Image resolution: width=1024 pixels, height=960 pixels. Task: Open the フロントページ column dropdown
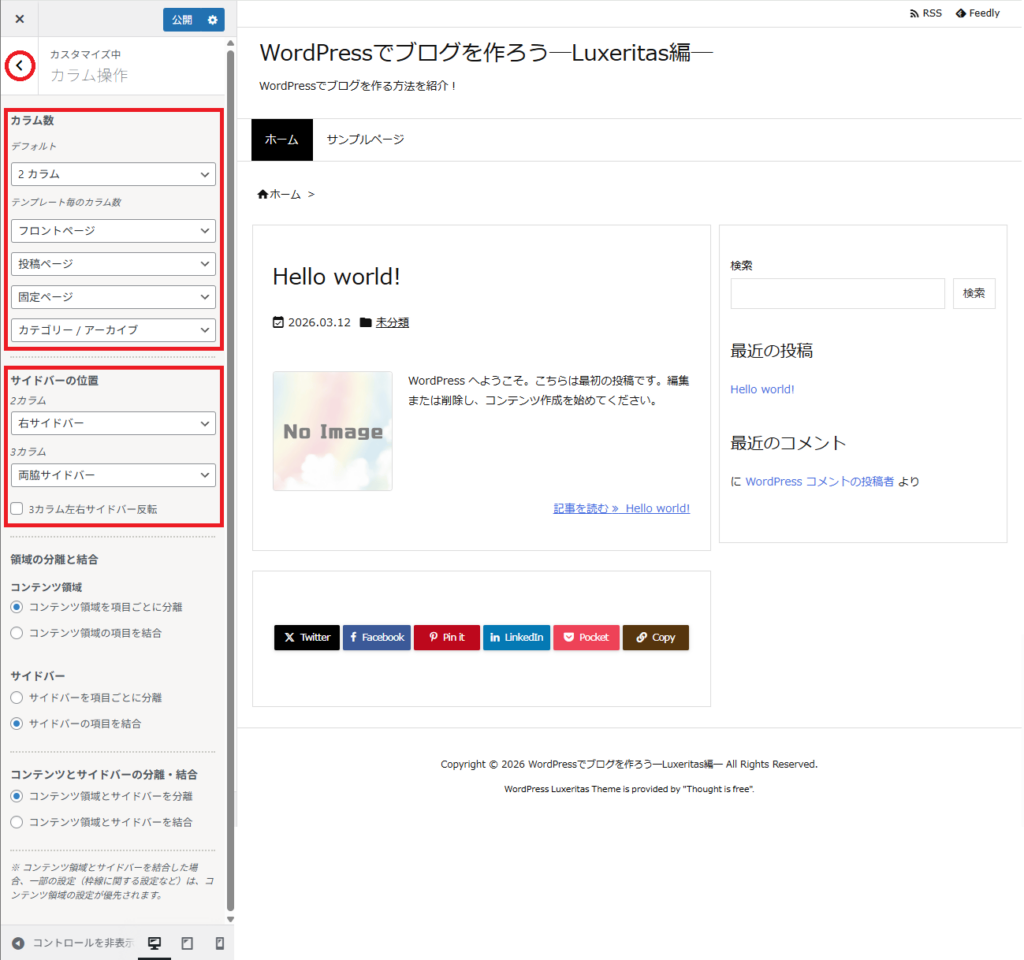coord(113,231)
